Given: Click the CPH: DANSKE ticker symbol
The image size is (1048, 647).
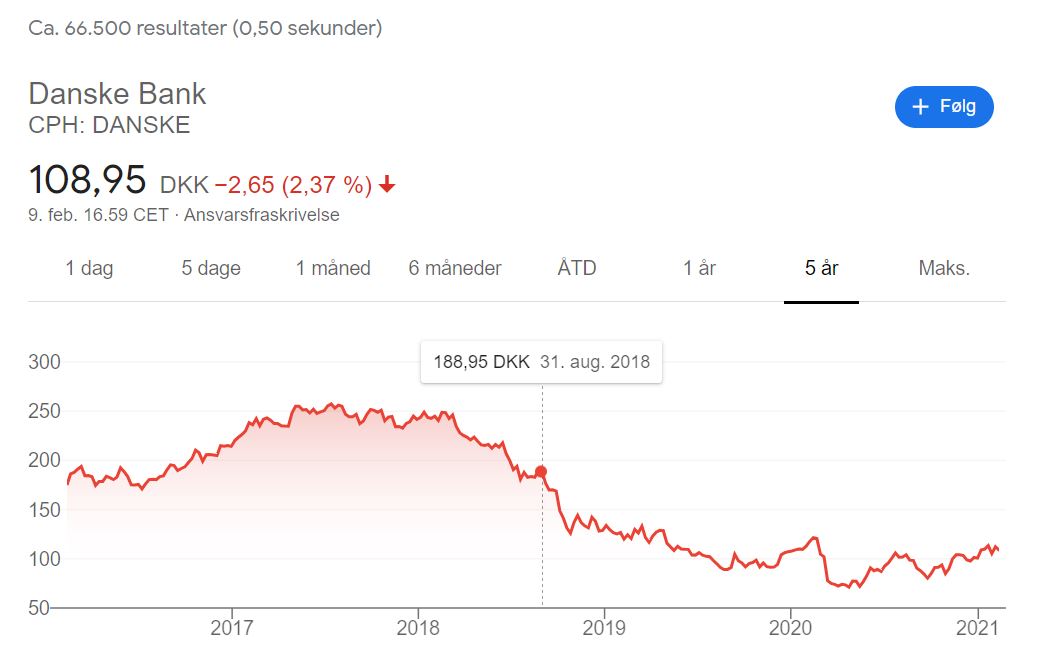Looking at the screenshot, I should click(109, 125).
